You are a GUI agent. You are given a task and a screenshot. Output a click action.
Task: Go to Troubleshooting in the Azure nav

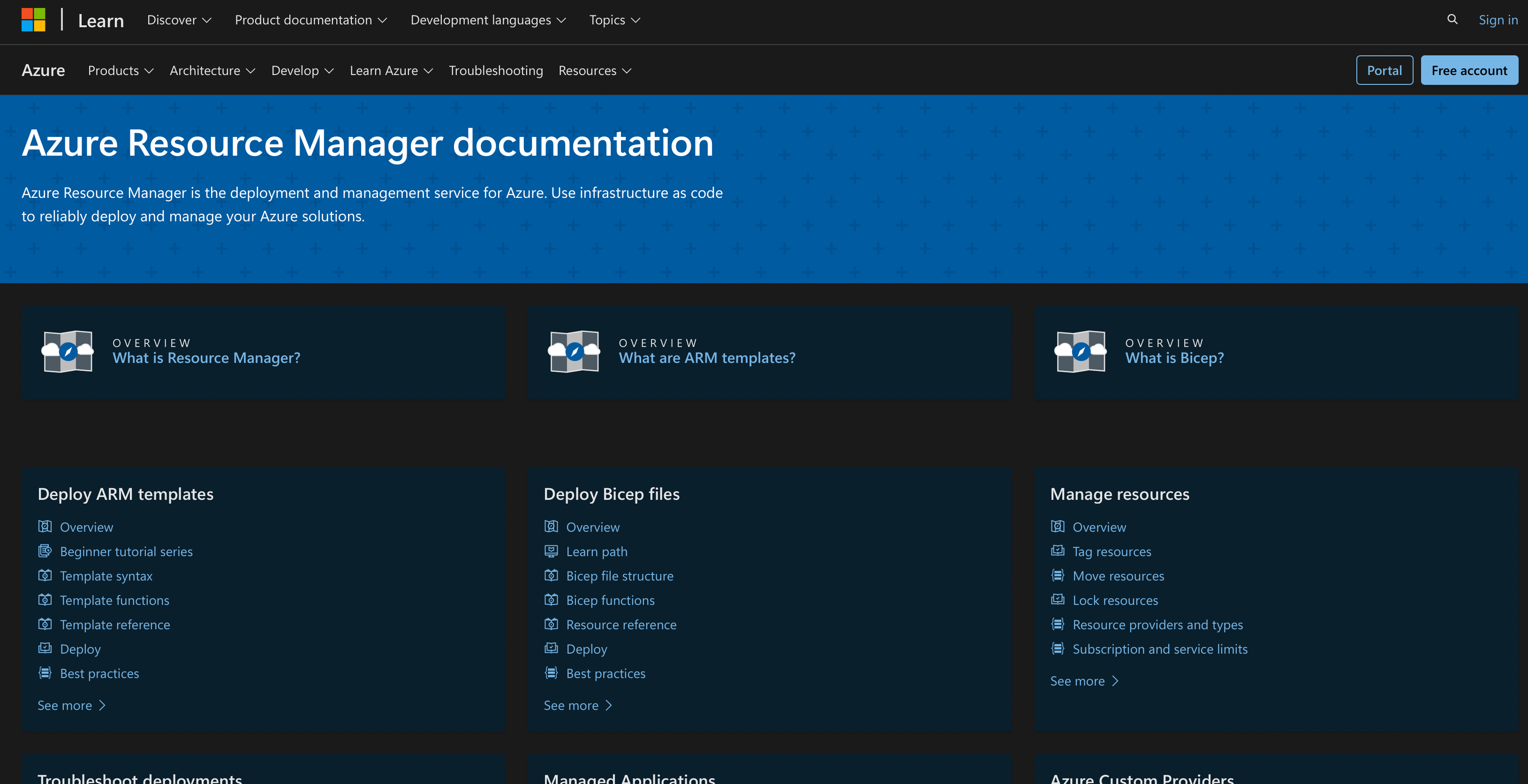[x=496, y=71]
